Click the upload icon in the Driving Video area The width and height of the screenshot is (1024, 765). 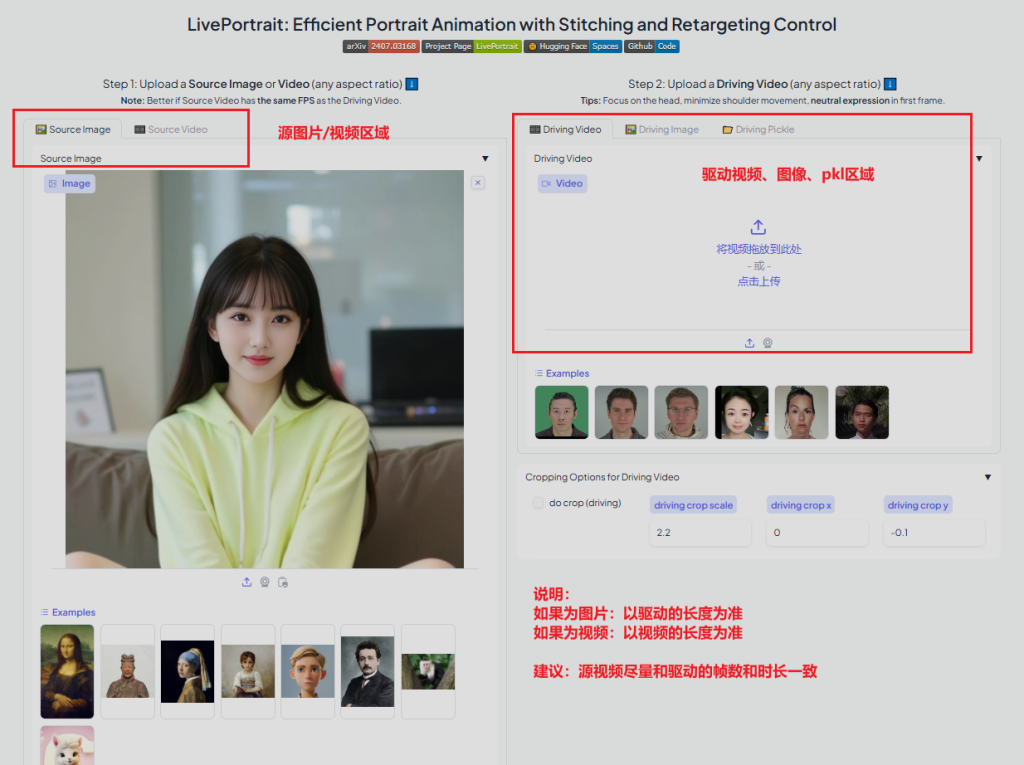tap(749, 343)
